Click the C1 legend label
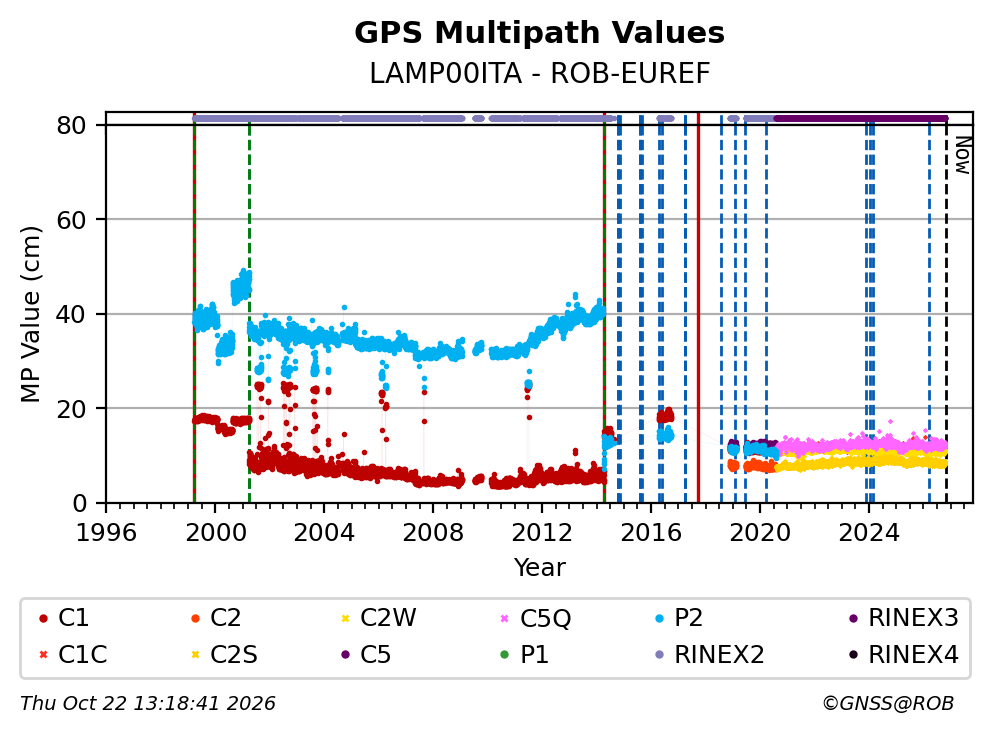 (73, 618)
